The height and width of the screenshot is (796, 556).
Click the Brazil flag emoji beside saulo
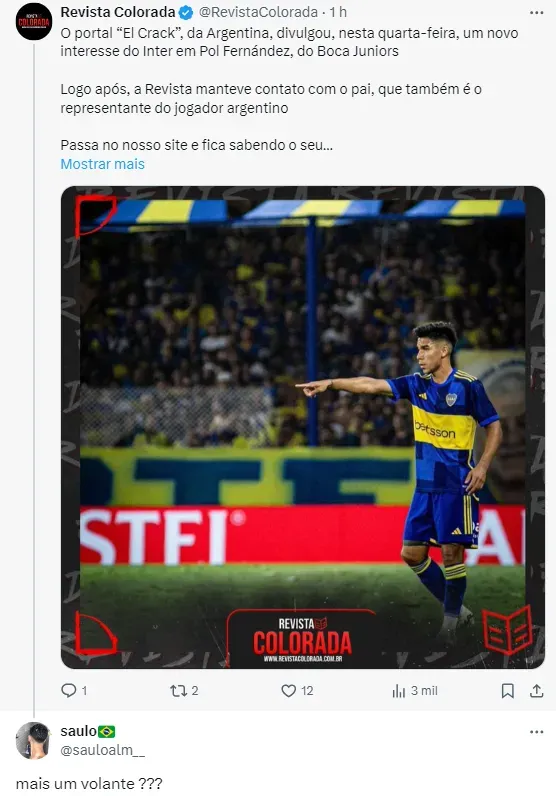(x=107, y=732)
